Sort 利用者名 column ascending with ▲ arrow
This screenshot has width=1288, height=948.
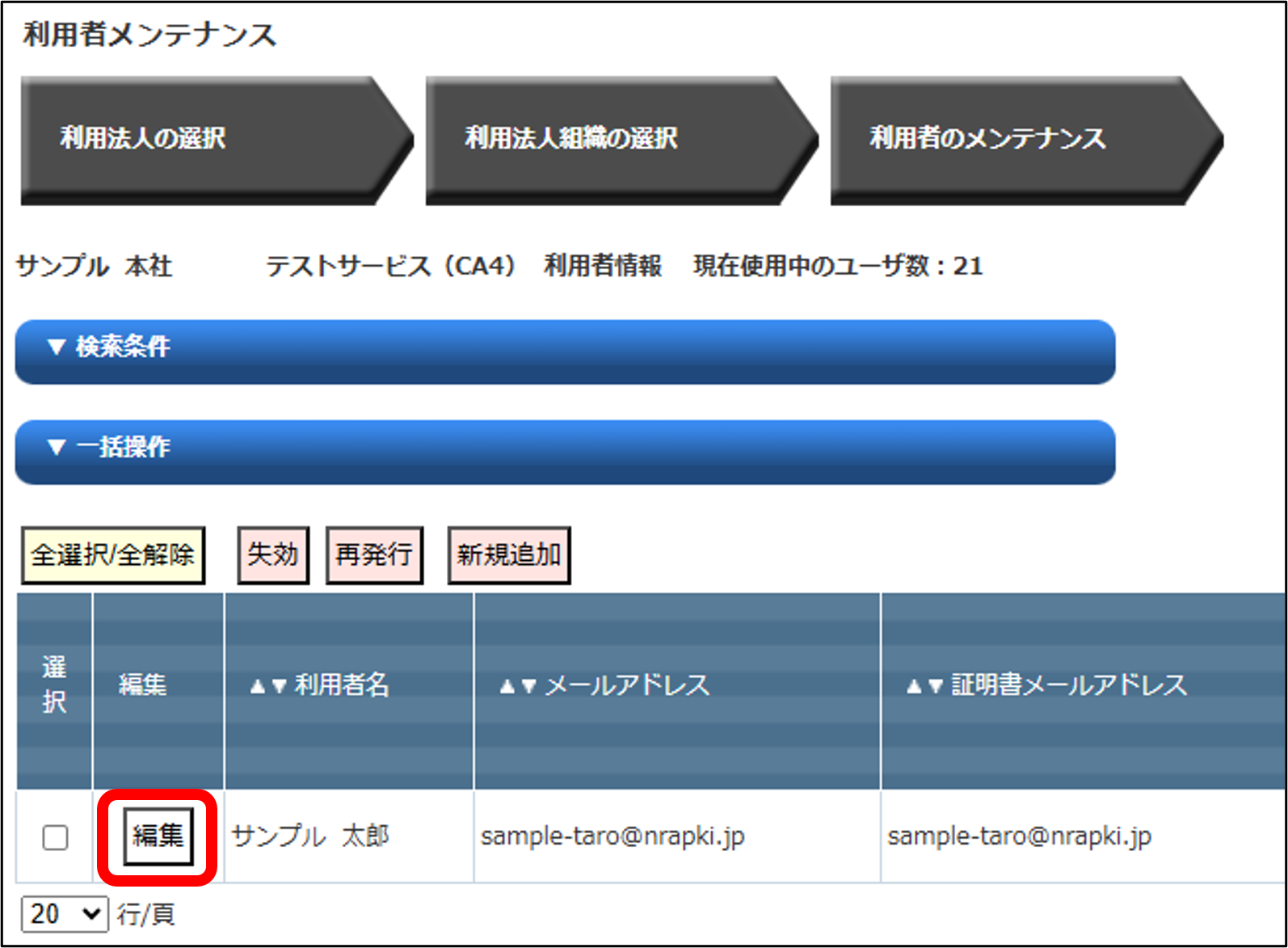258,687
